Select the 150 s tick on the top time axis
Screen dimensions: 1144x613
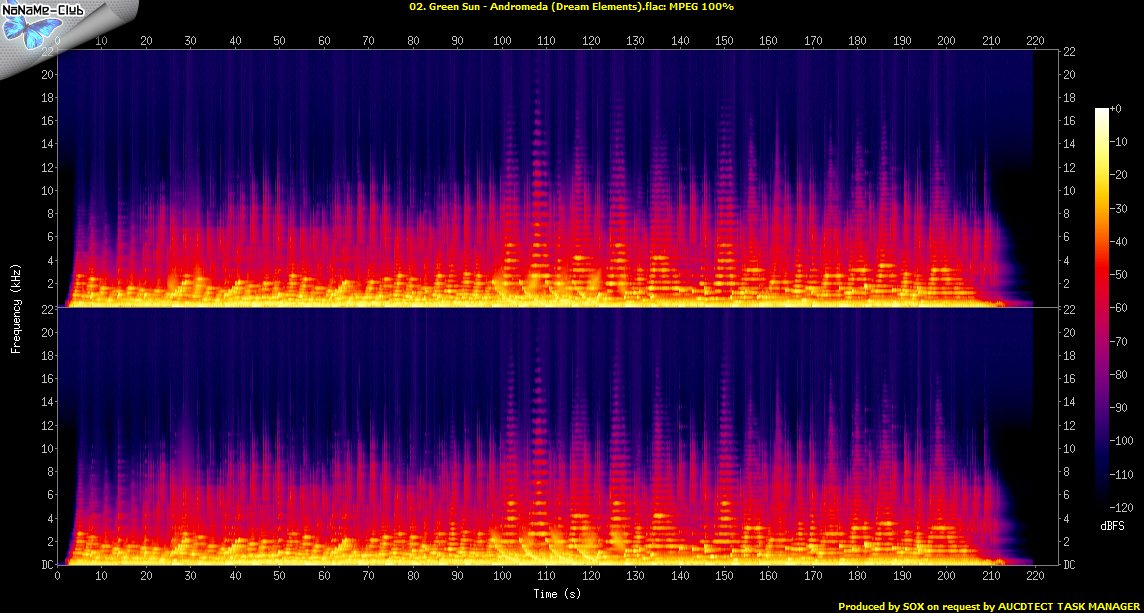[724, 41]
